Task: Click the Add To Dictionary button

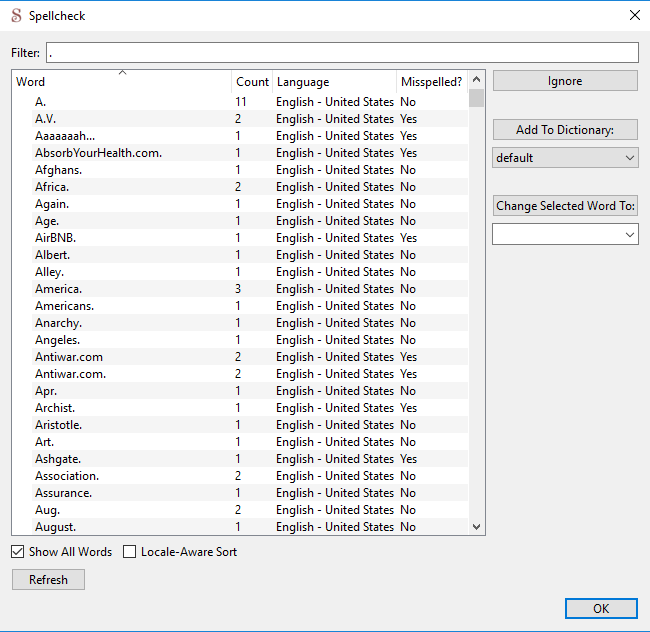Action: 564,130
